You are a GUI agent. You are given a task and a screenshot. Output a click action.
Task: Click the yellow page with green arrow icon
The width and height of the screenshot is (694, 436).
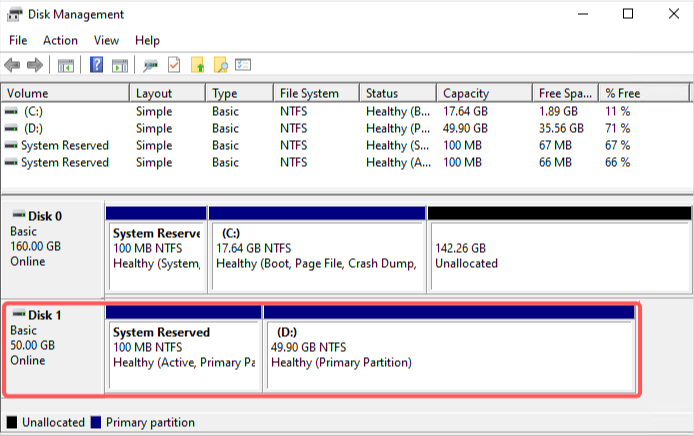pos(197,65)
